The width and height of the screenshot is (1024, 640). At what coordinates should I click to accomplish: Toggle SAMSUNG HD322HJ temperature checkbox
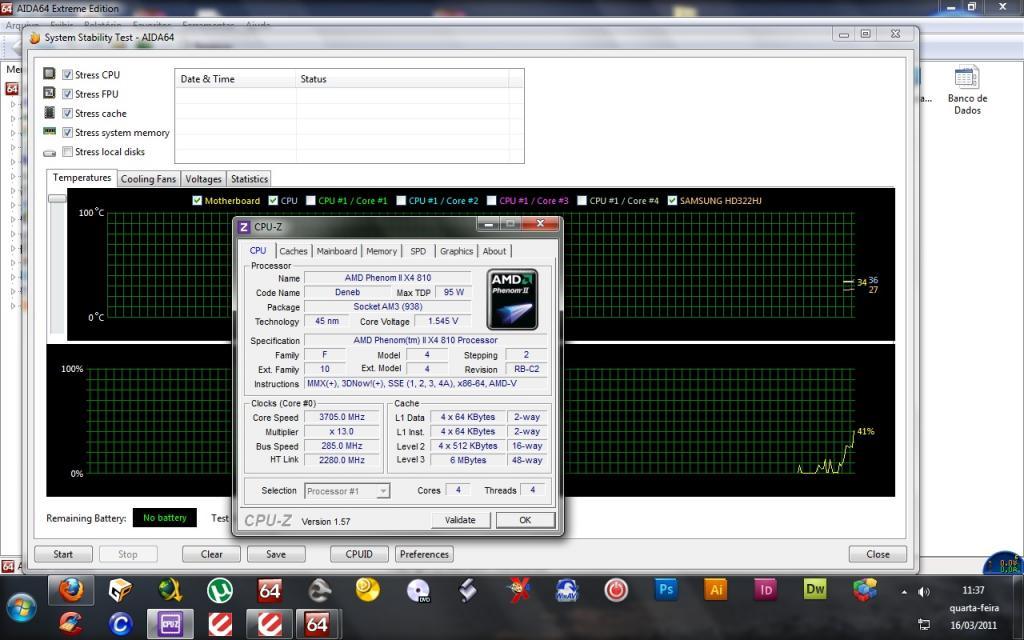(x=672, y=200)
